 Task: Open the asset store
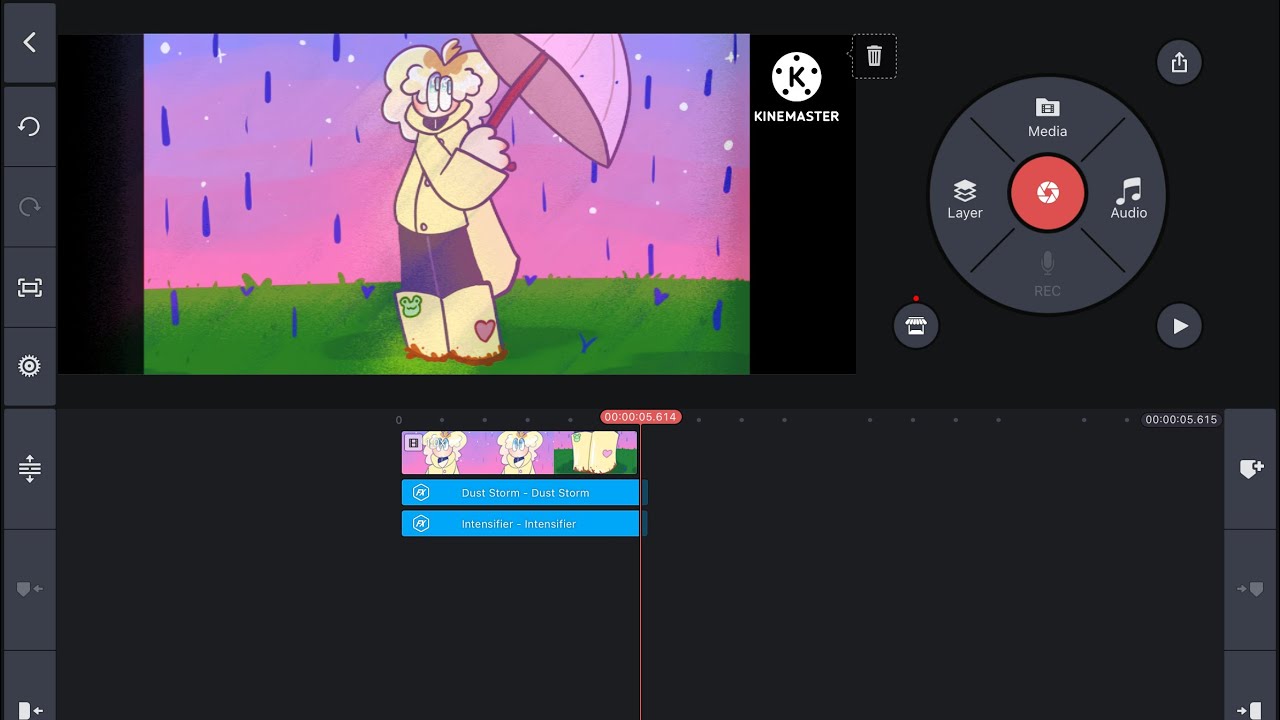tap(916, 326)
